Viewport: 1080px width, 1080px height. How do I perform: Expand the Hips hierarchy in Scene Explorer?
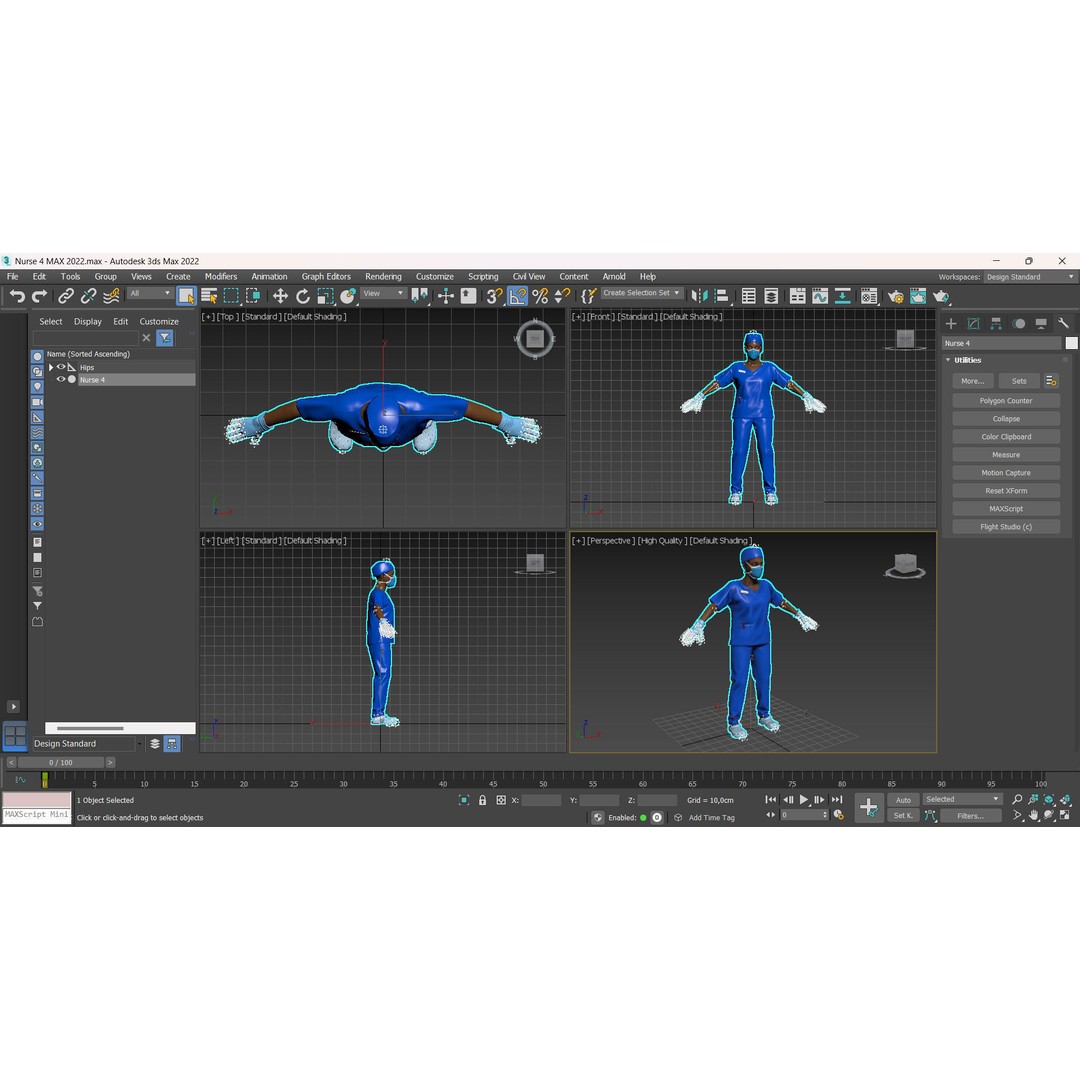pos(51,367)
